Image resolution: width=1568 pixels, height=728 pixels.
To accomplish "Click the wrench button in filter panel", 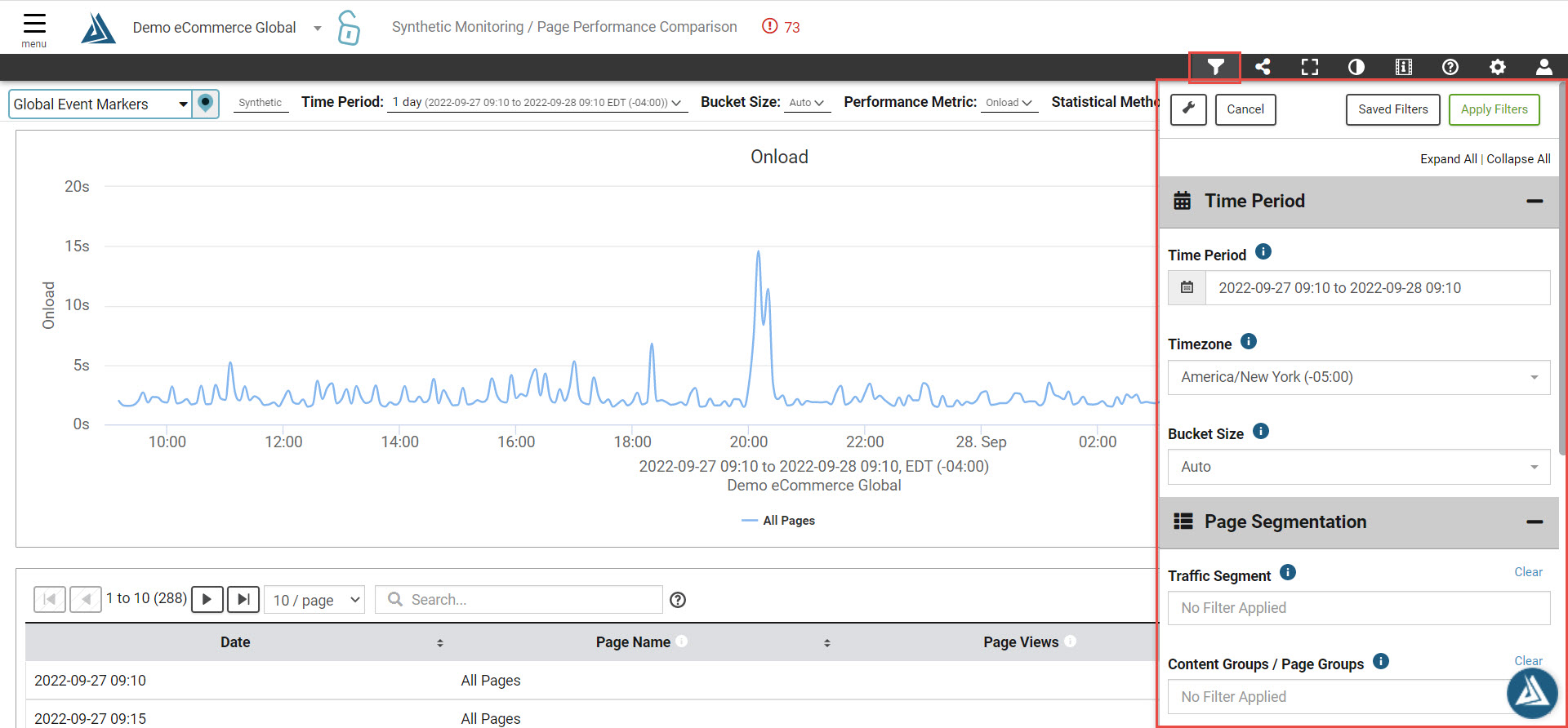I will (1188, 109).
